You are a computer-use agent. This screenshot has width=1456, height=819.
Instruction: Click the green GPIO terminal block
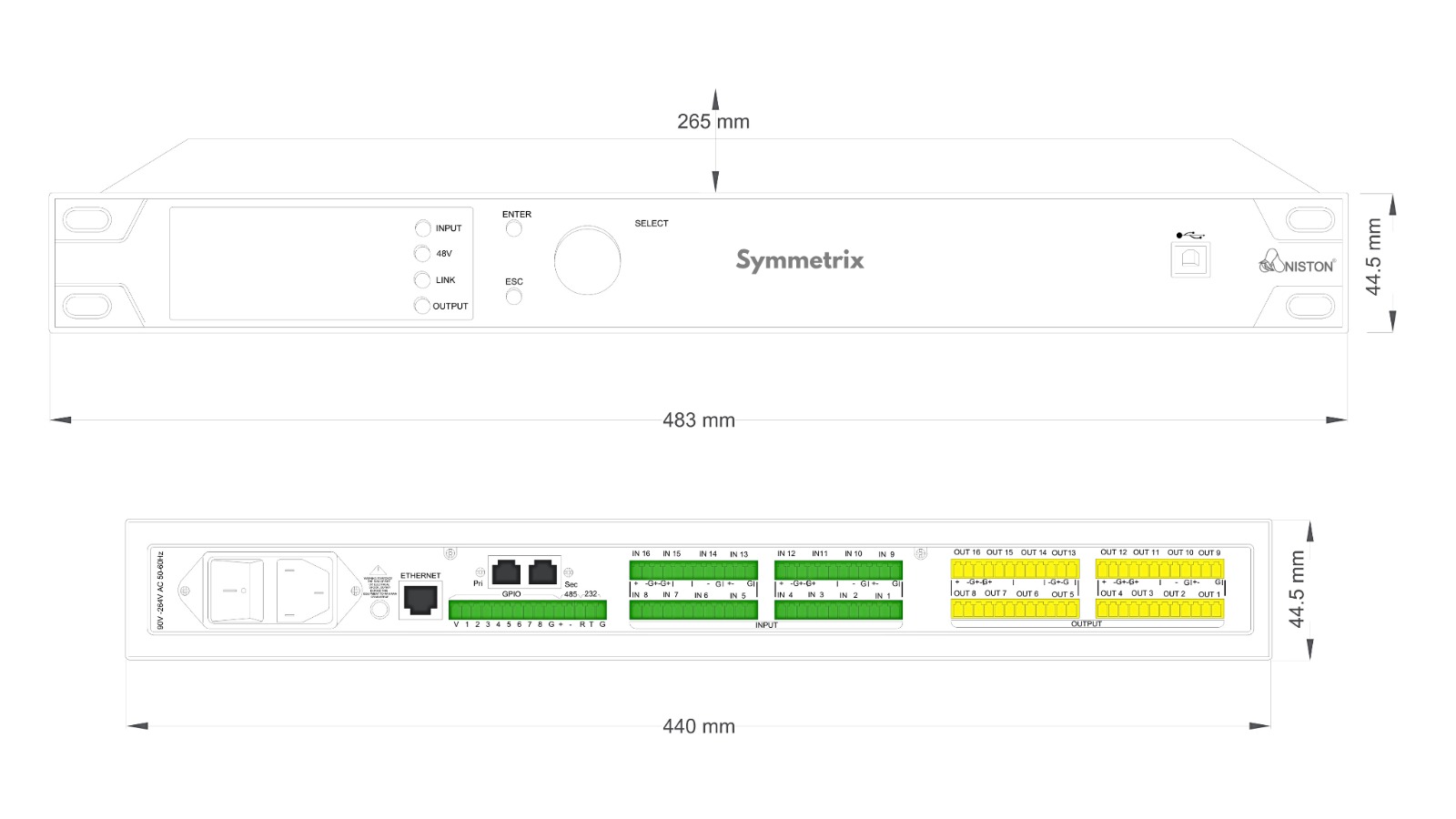coord(528,610)
